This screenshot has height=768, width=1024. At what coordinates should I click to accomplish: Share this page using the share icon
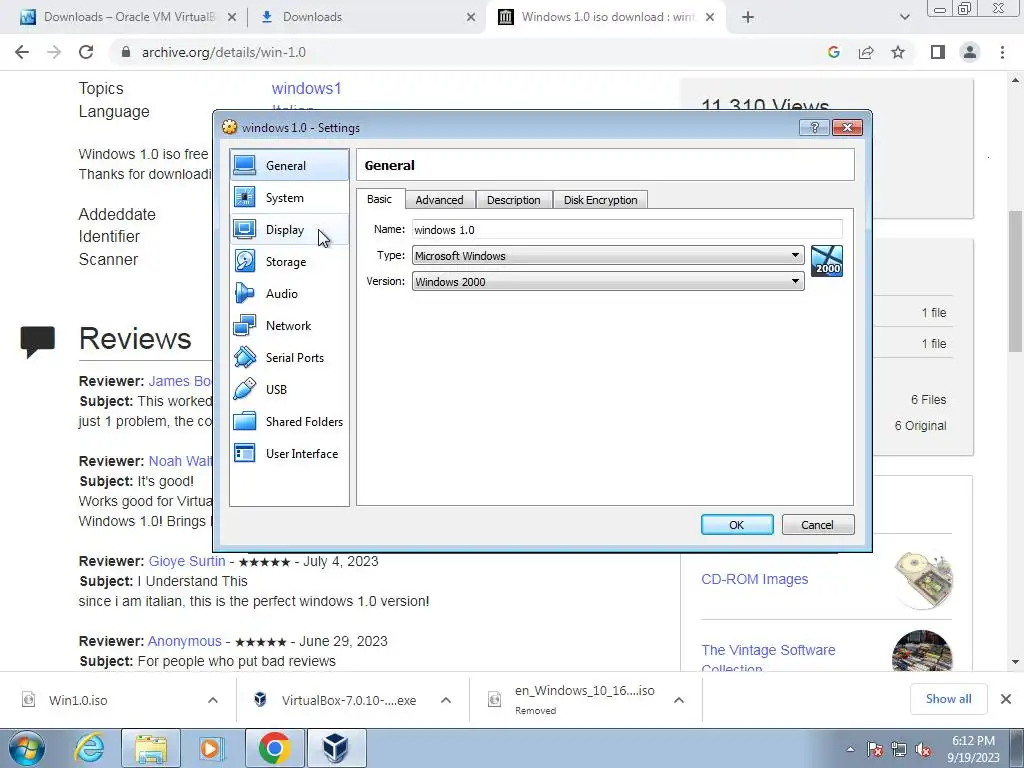click(866, 52)
